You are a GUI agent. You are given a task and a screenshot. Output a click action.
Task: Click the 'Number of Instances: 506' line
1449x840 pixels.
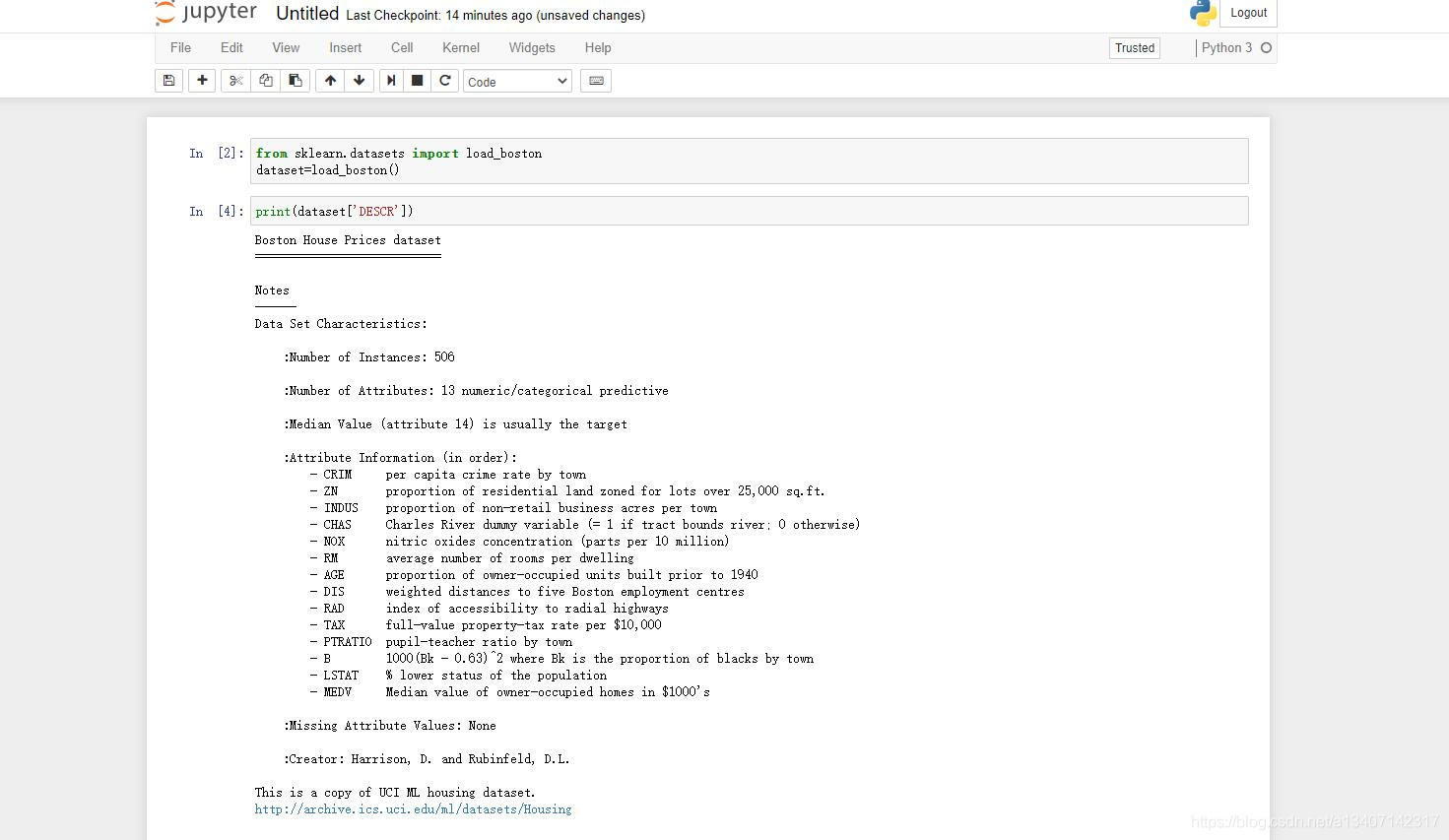point(369,357)
